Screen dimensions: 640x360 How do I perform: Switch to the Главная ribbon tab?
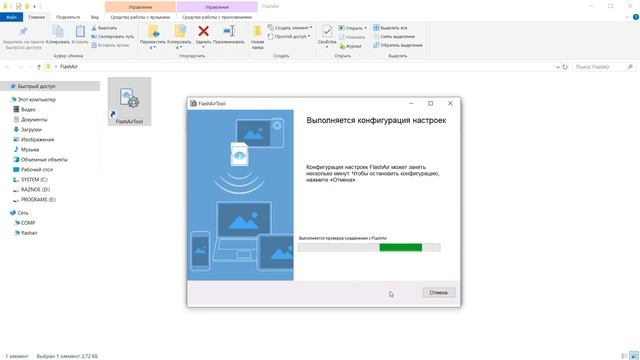[36, 17]
